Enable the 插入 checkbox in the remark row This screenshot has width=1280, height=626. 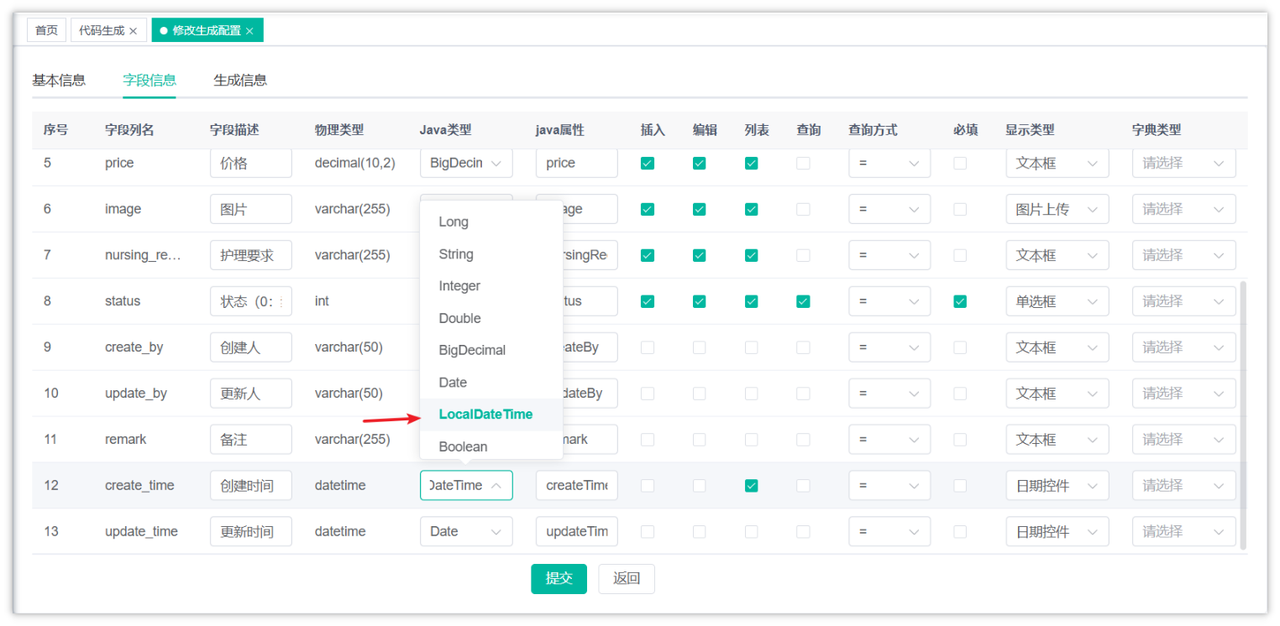(647, 439)
